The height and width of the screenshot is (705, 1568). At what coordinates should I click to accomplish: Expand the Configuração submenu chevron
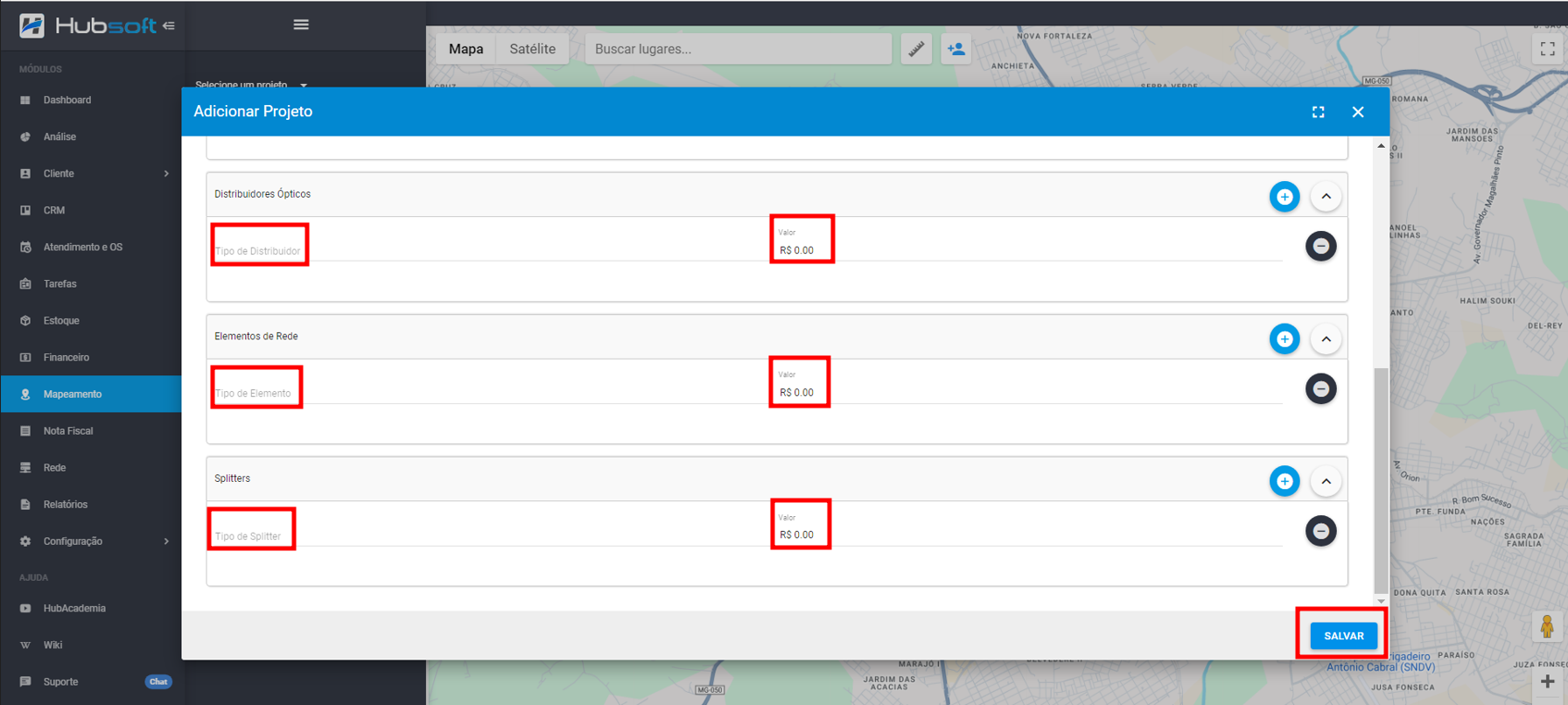166,541
